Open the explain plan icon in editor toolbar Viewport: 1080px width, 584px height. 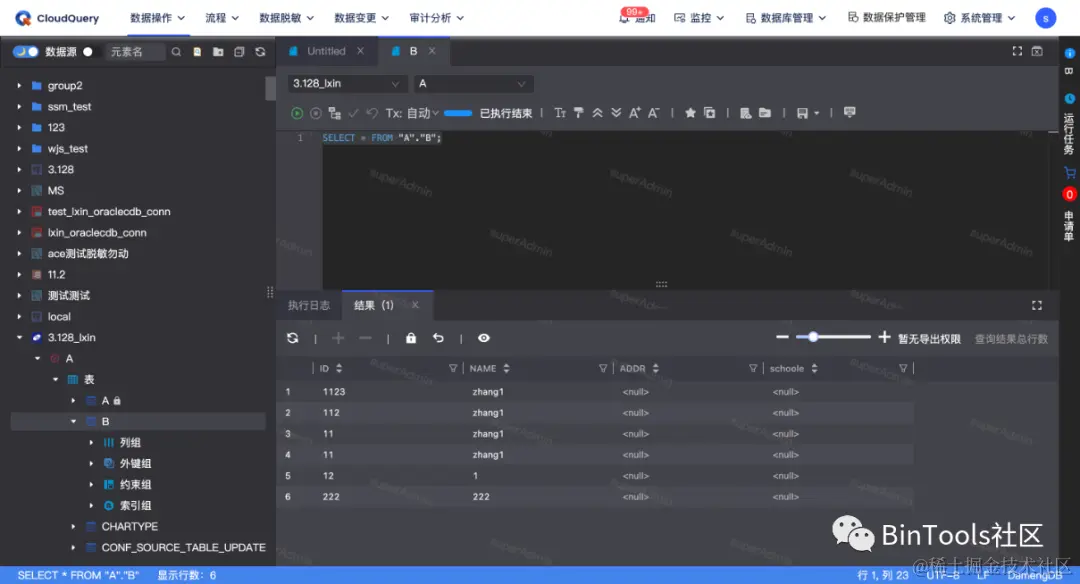(x=335, y=113)
